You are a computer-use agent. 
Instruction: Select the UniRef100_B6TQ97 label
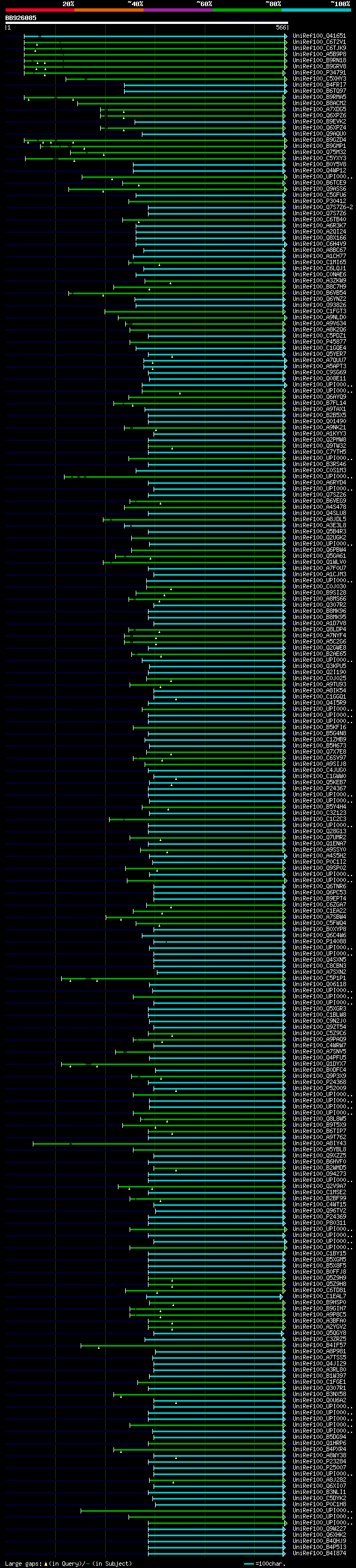[319, 91]
